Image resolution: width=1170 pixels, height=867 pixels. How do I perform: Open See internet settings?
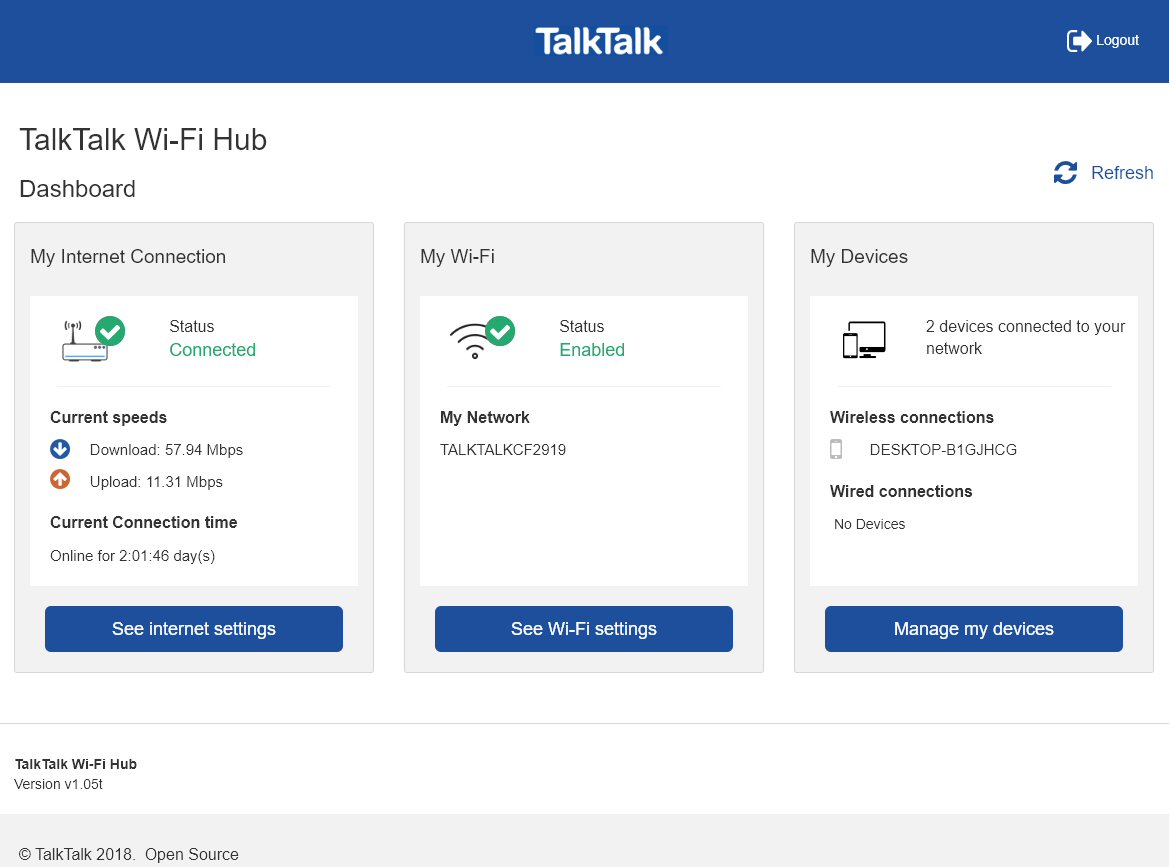194,629
